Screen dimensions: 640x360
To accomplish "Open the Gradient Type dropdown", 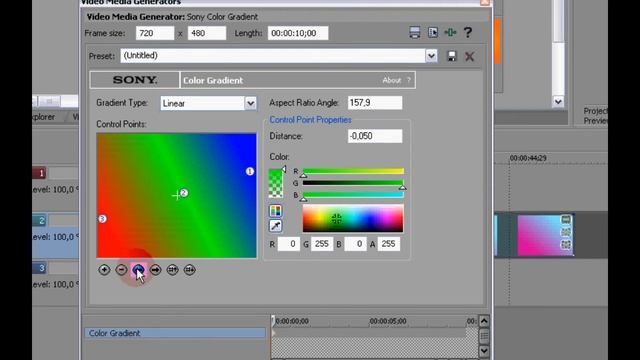I will point(250,103).
